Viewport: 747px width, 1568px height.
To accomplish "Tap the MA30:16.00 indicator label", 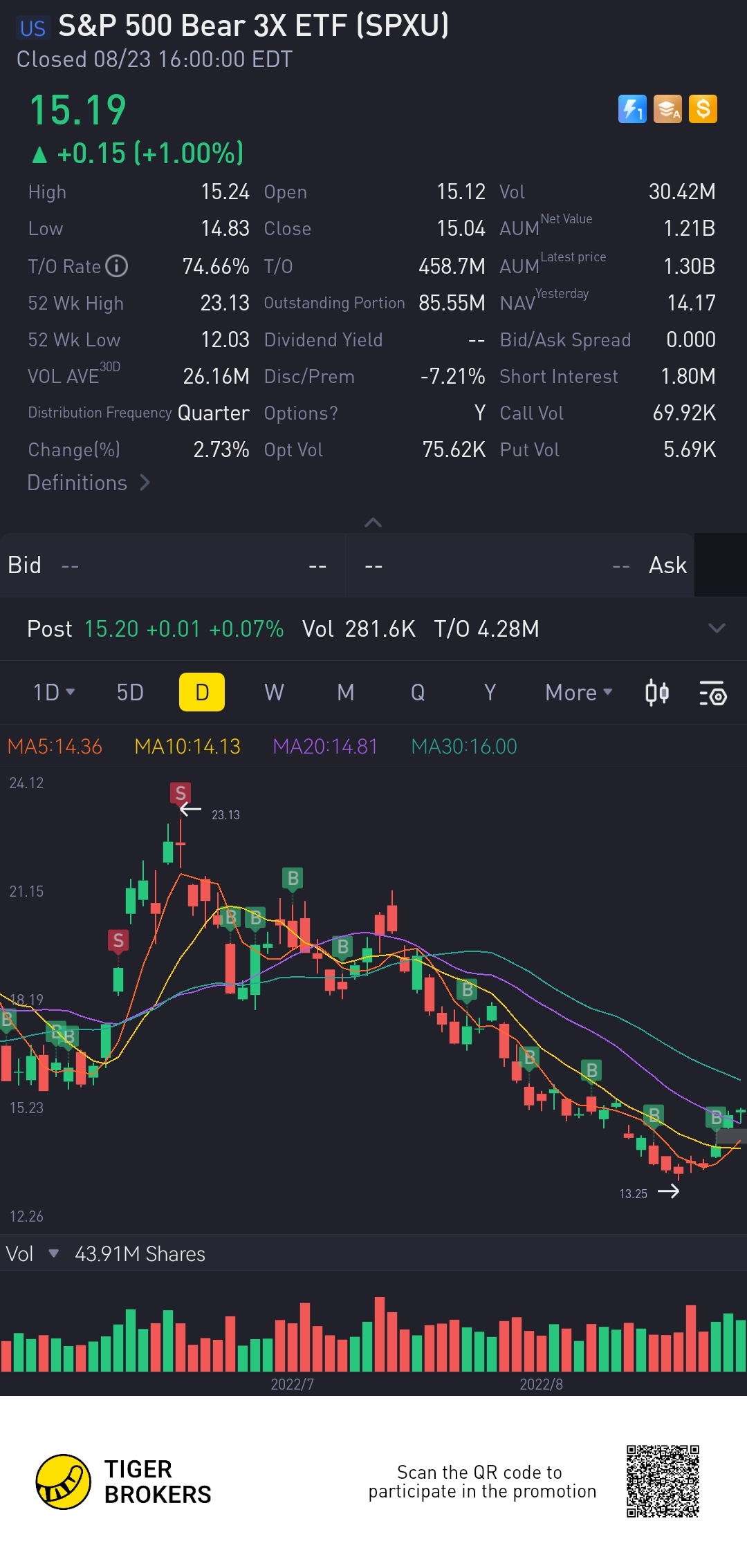I will [464, 747].
